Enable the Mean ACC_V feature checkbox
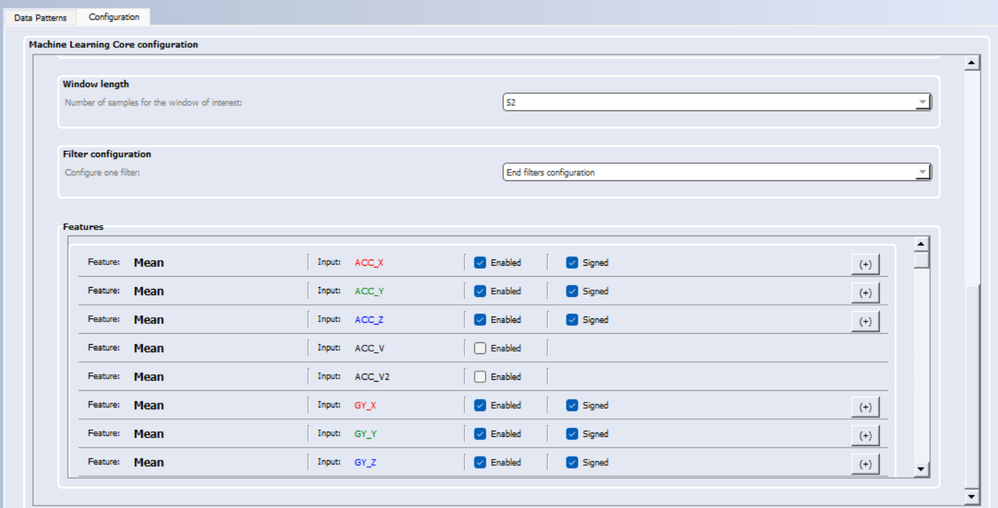This screenshot has width=998, height=508. tap(480, 348)
